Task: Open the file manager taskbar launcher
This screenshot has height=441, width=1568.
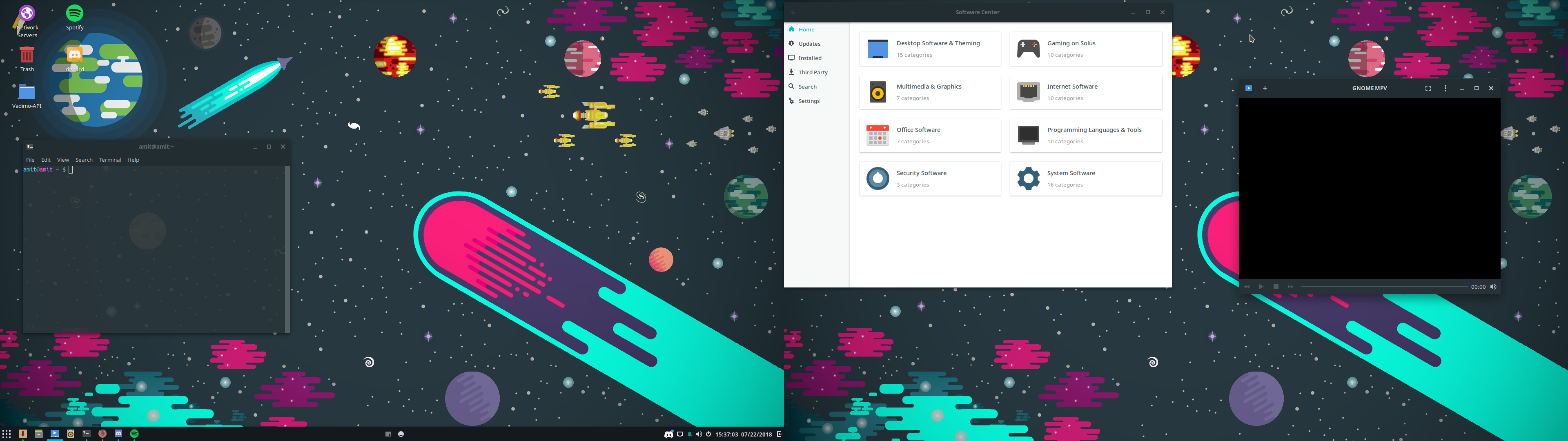Action: pos(39,434)
